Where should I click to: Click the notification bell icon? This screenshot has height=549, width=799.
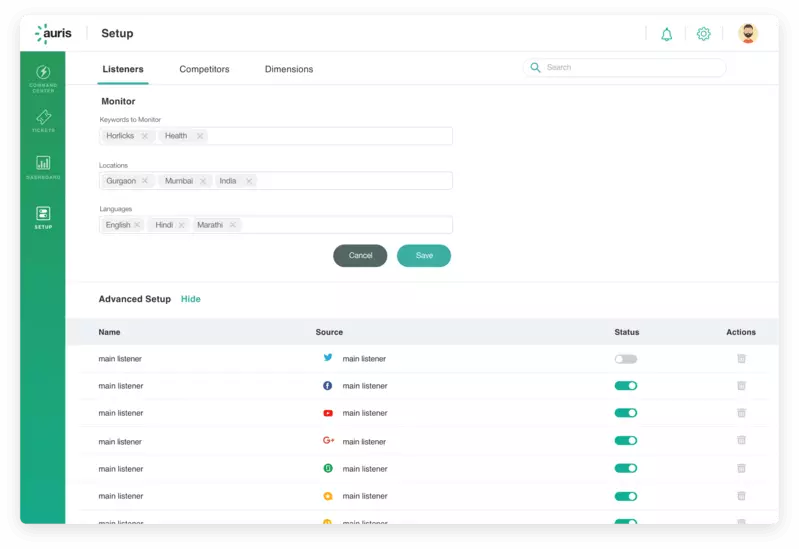pyautogui.click(x=667, y=34)
